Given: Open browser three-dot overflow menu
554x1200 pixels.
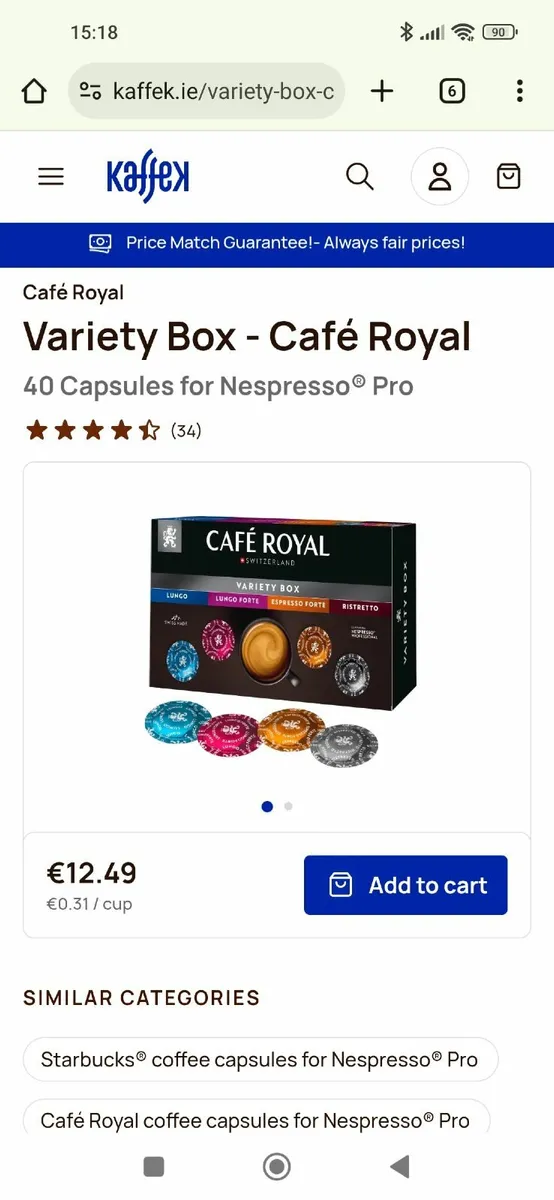Looking at the screenshot, I should click(x=519, y=92).
